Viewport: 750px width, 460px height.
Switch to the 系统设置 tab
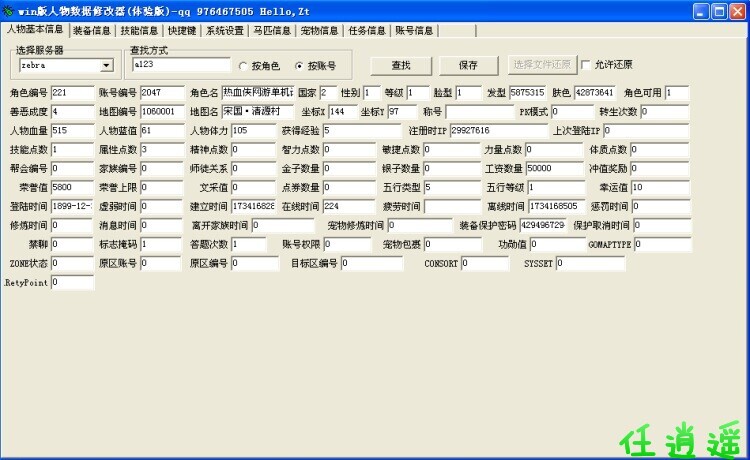click(x=224, y=31)
